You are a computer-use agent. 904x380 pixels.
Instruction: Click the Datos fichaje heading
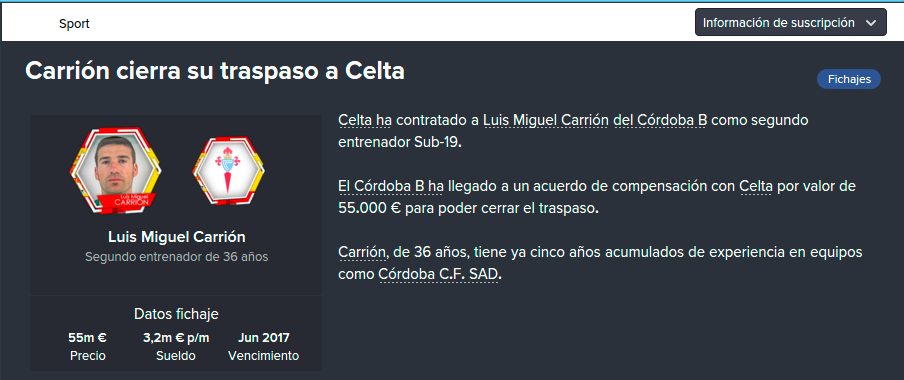pos(176,314)
